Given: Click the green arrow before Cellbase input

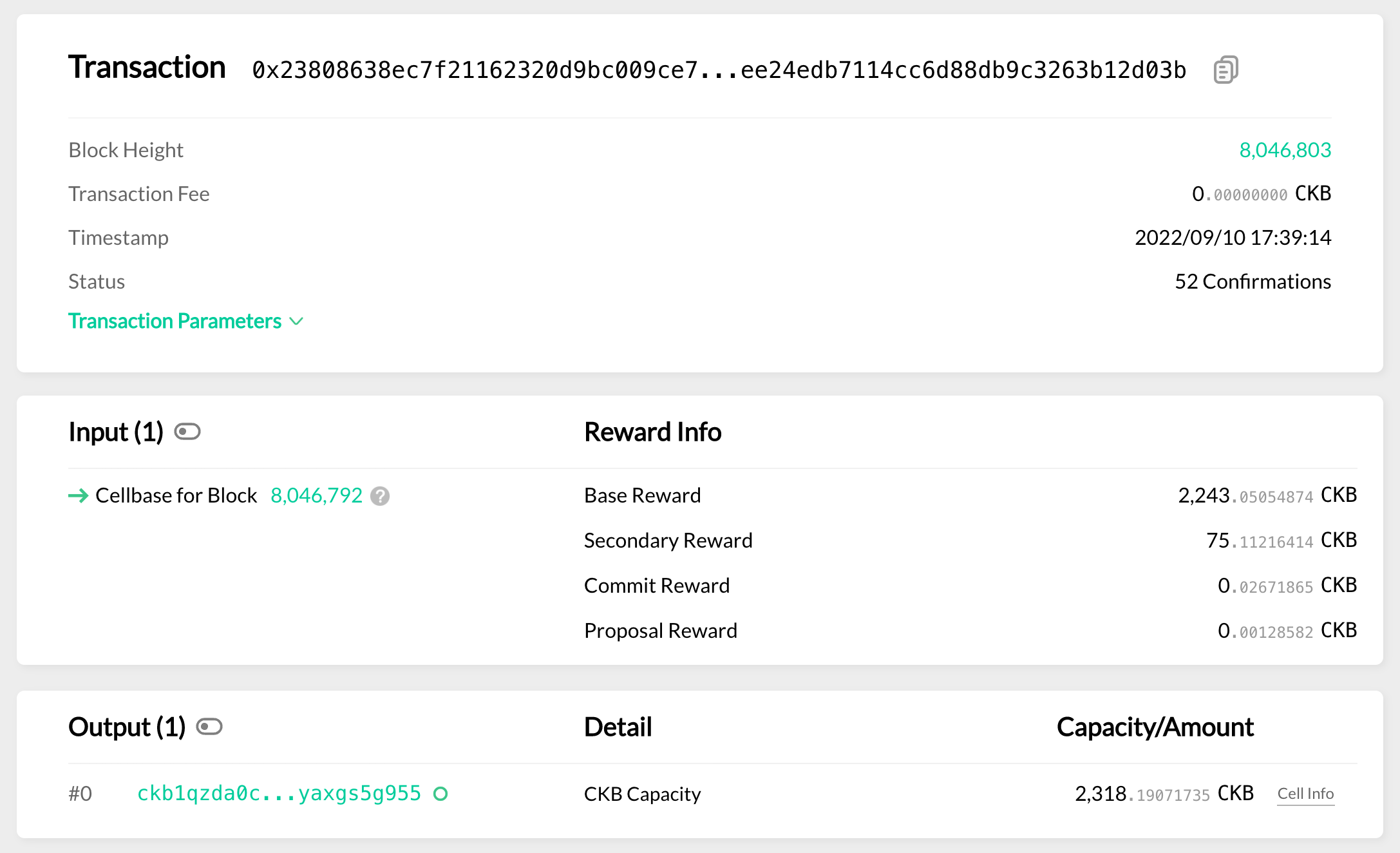Looking at the screenshot, I should coord(78,496).
